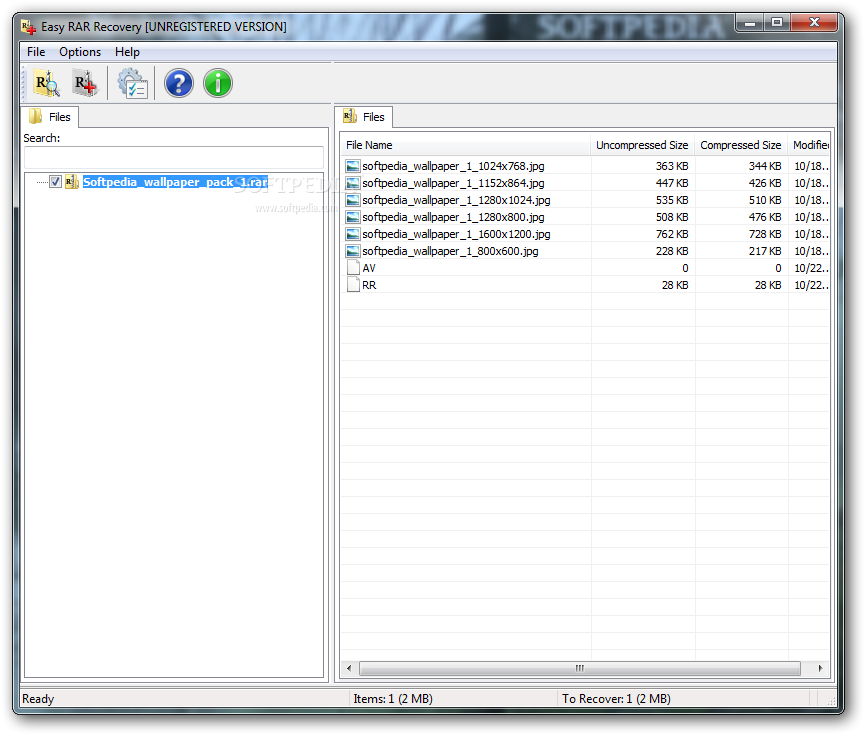This screenshot has height=735, width=865.
Task: Click the 535 KB uncompressed size cell
Action: [672, 200]
